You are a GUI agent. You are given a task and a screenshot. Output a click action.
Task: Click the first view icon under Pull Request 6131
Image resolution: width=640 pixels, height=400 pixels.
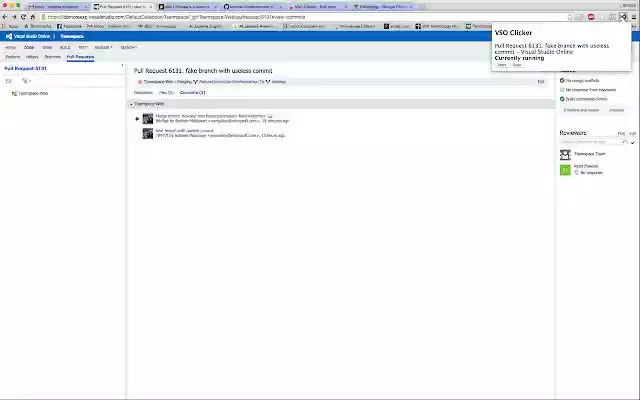(9, 81)
